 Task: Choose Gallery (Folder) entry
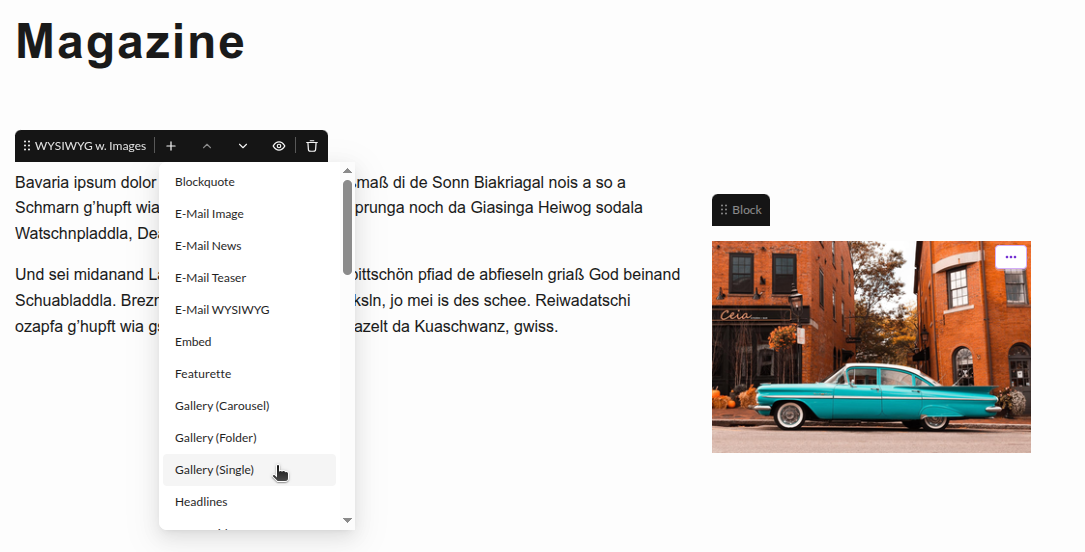[x=250, y=437]
